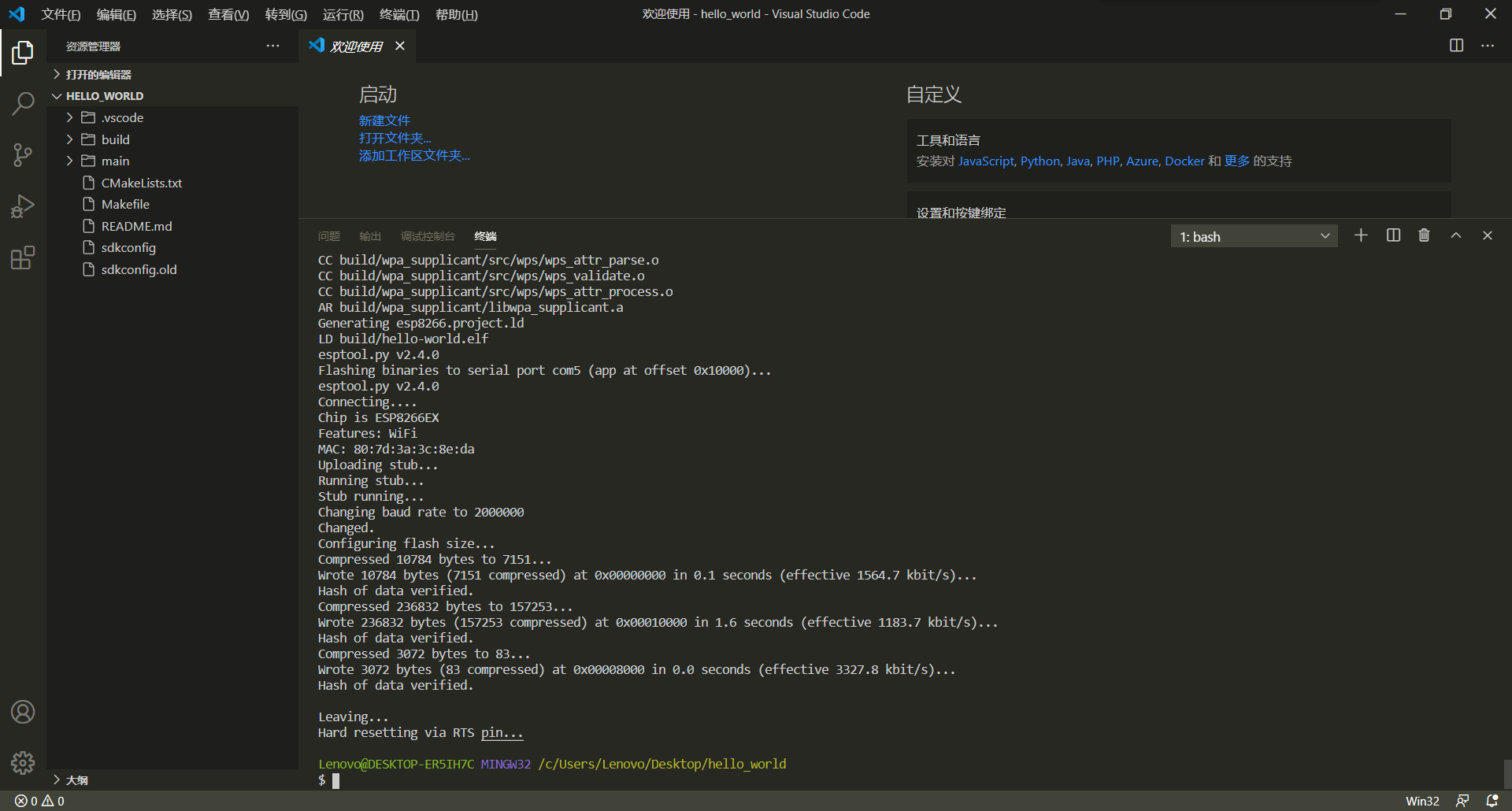Viewport: 1512px width, 811px height.
Task: Open the Run and Debug view
Action: (23, 206)
